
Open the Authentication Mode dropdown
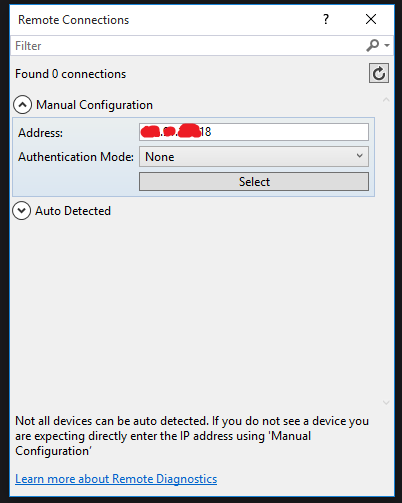[254, 156]
